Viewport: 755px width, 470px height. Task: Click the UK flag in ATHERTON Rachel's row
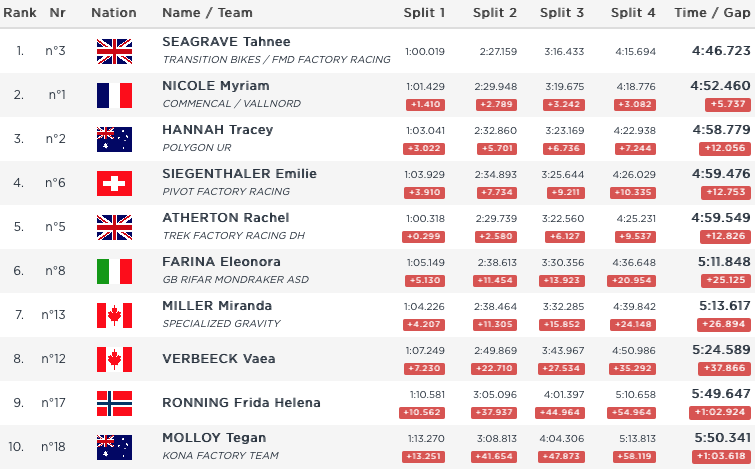[114, 227]
